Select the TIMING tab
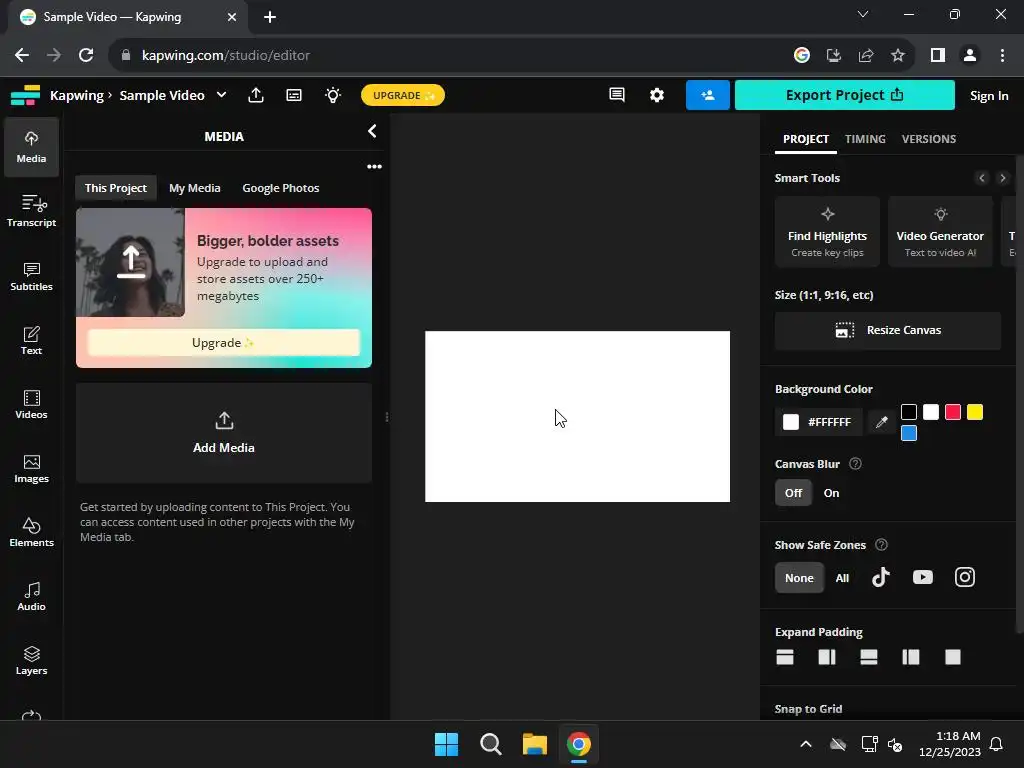This screenshot has height=768, width=1024. tap(865, 139)
